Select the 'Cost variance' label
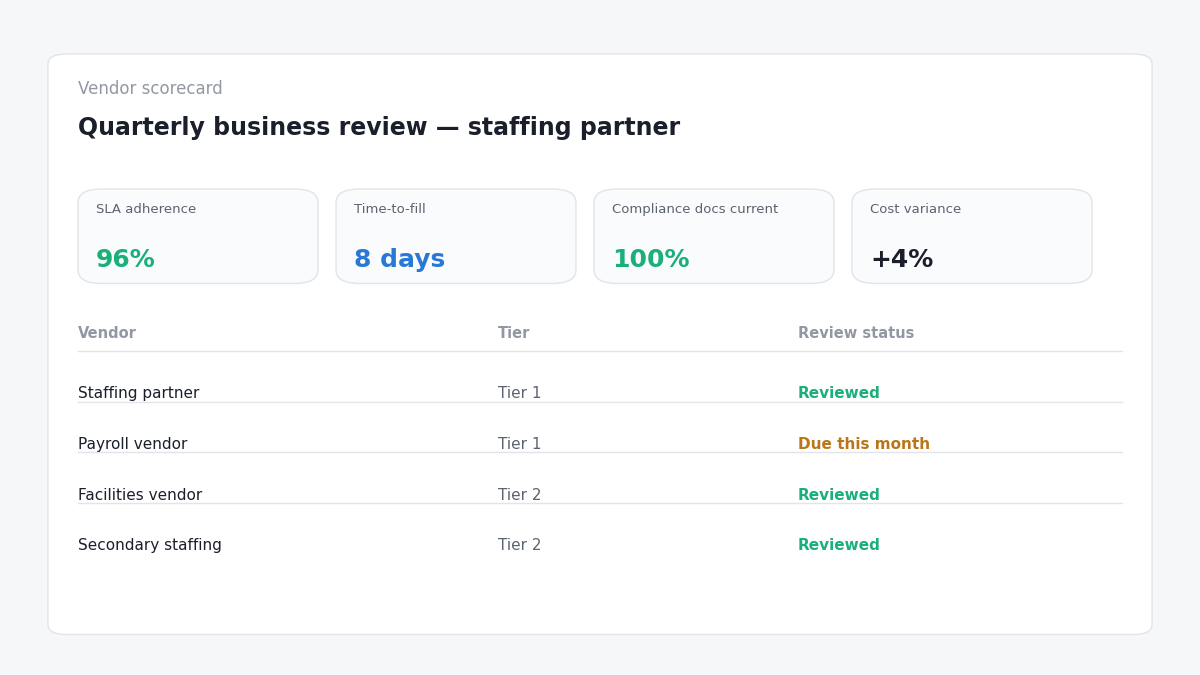The height and width of the screenshot is (675, 1200). tap(915, 209)
